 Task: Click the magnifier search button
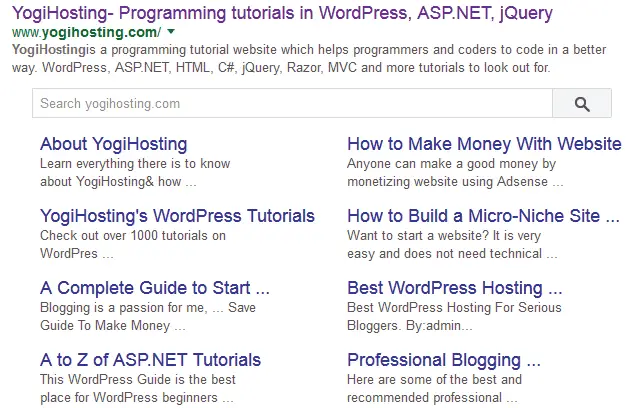582,104
